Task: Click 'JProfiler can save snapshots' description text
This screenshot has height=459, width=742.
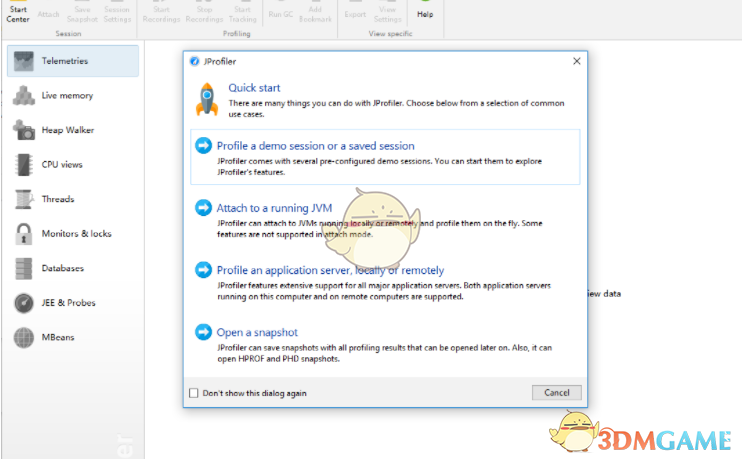Action: [384, 353]
